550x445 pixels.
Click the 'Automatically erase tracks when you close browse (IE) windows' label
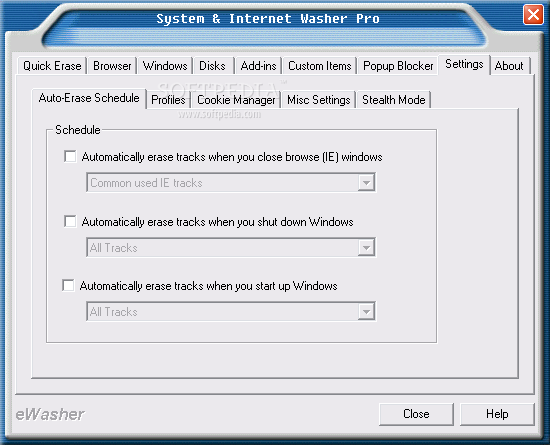232,157
